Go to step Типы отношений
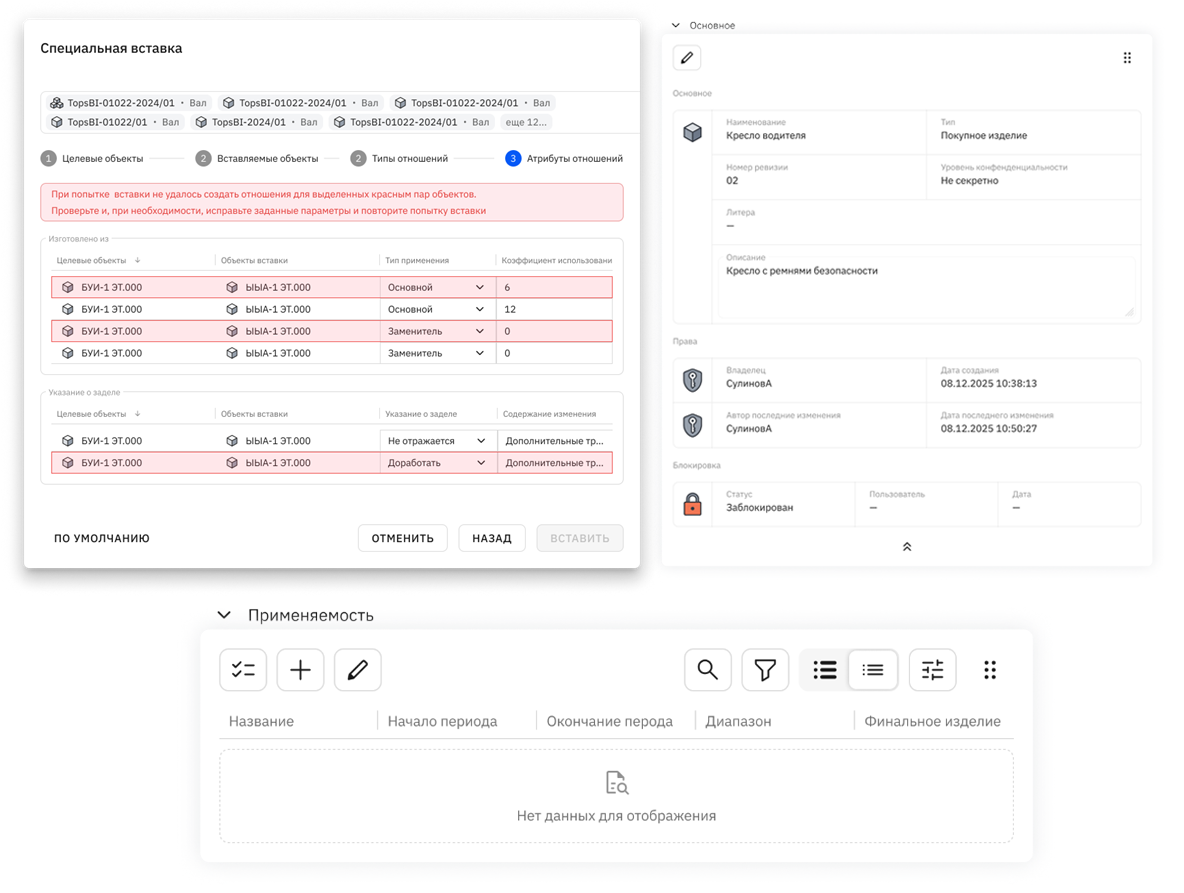 tap(399, 159)
